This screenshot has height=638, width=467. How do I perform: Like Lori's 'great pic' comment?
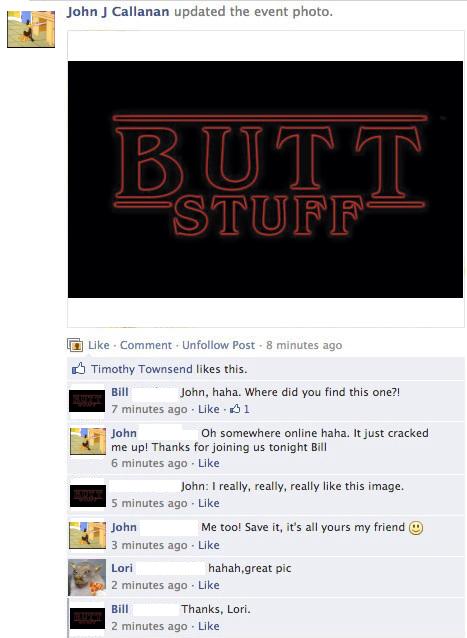coord(209,585)
